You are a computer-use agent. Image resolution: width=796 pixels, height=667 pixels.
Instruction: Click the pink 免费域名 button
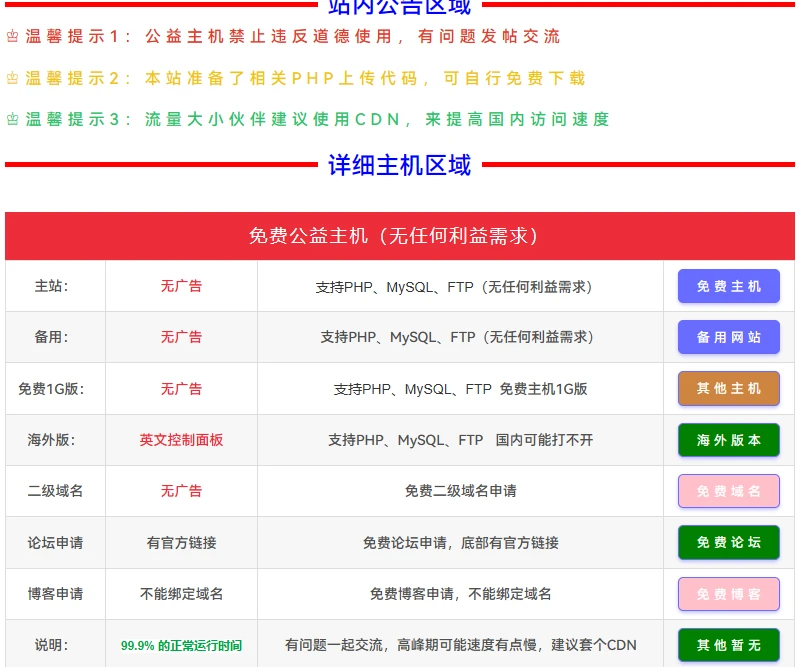[728, 491]
